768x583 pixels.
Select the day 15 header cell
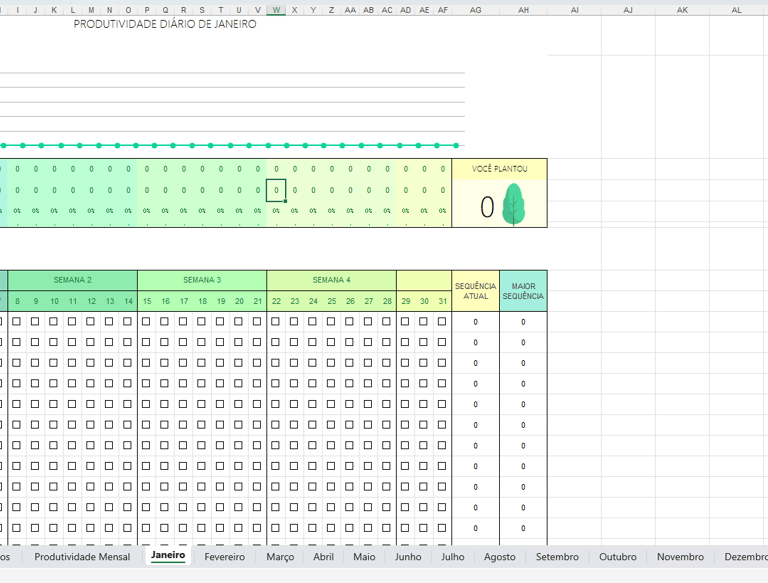tap(147, 301)
